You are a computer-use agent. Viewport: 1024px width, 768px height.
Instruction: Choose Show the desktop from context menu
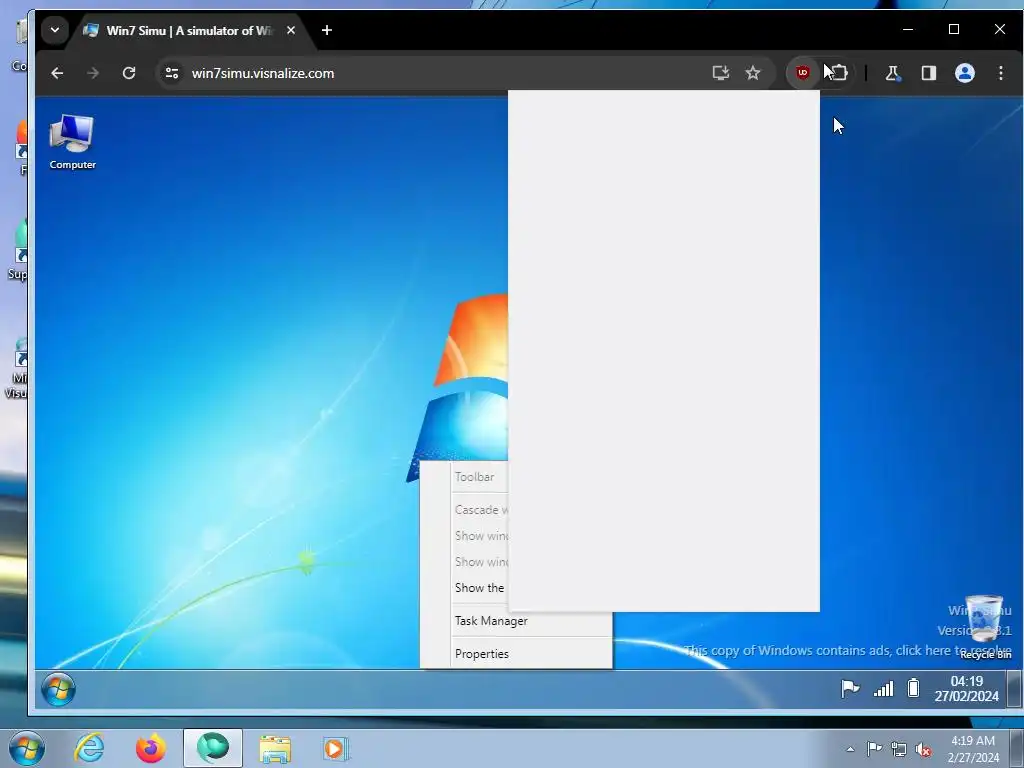click(479, 588)
